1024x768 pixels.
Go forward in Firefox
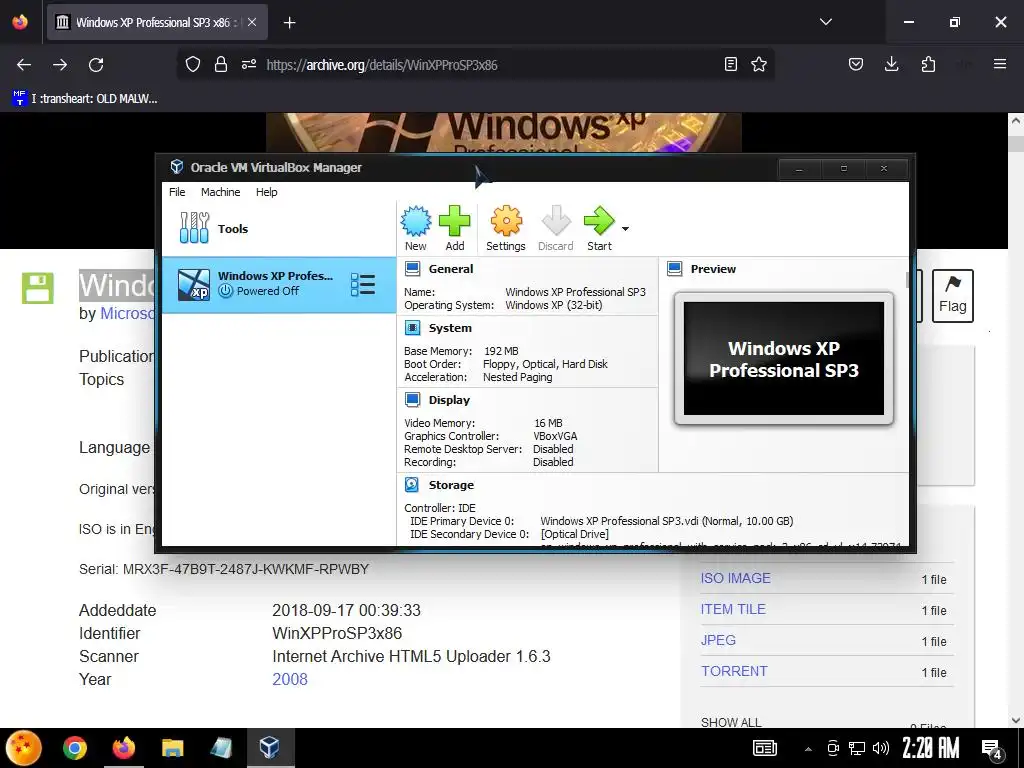[x=59, y=65]
